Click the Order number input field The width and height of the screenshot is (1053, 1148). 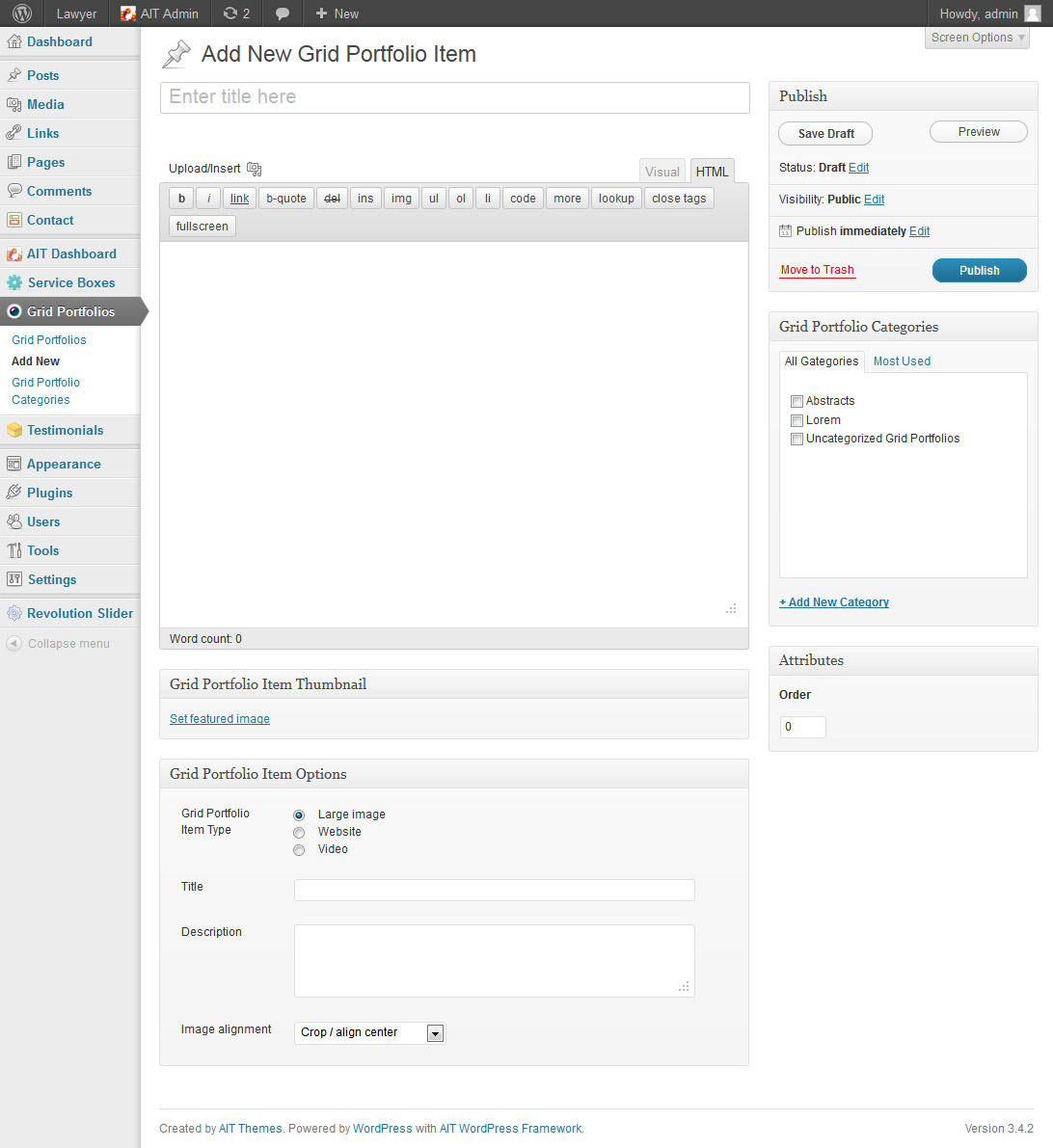(x=802, y=727)
